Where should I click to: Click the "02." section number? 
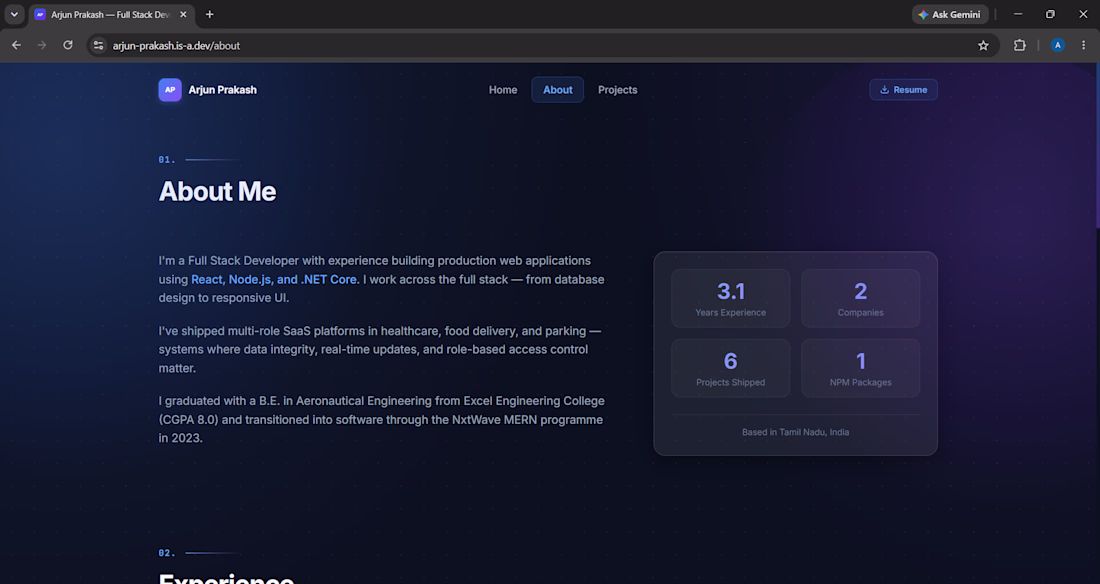167,553
